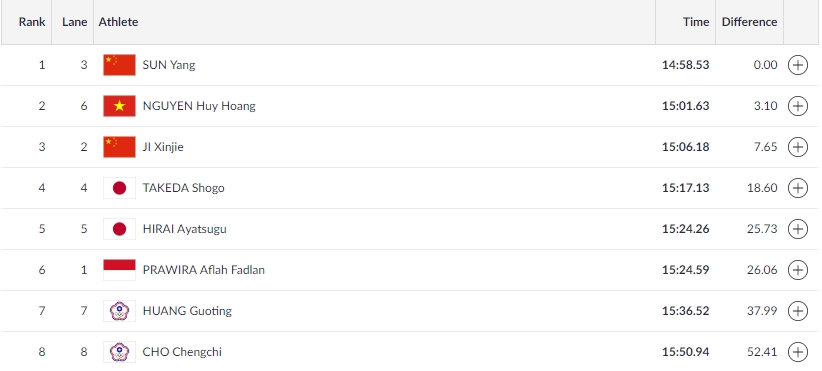Click China flag next to SUN Yang
This screenshot has width=822, height=371.
pos(120,65)
